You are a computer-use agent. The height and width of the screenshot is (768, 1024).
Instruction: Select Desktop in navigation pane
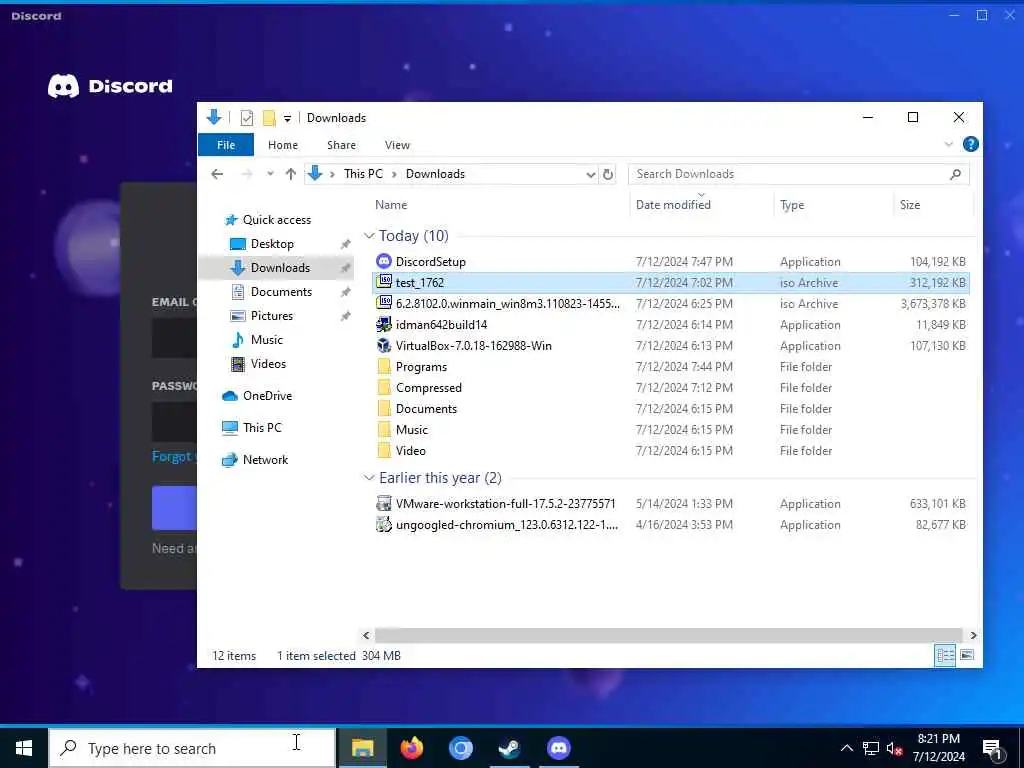[272, 244]
